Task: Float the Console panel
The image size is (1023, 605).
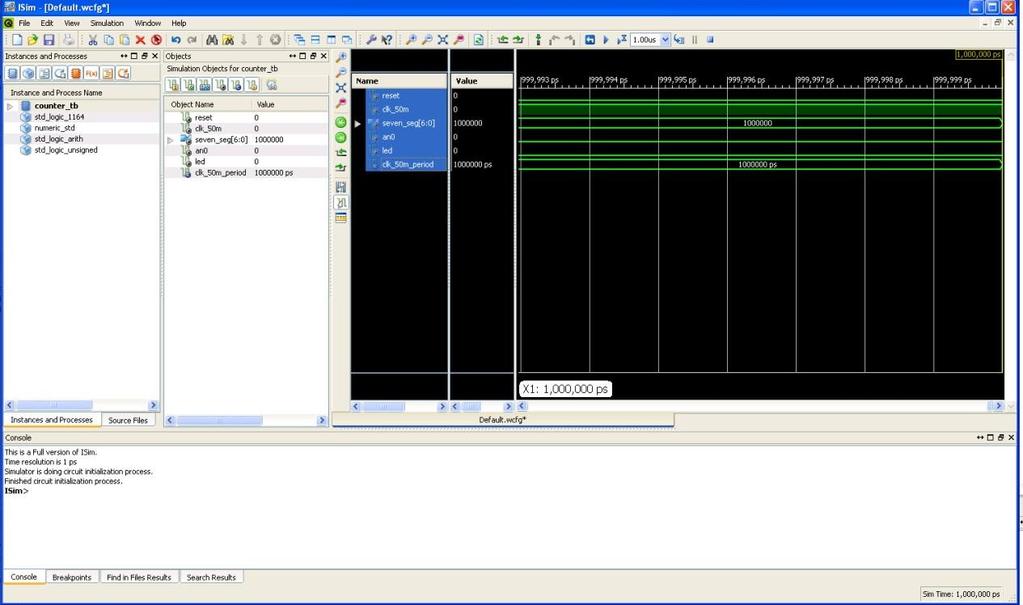Action: [1000, 437]
